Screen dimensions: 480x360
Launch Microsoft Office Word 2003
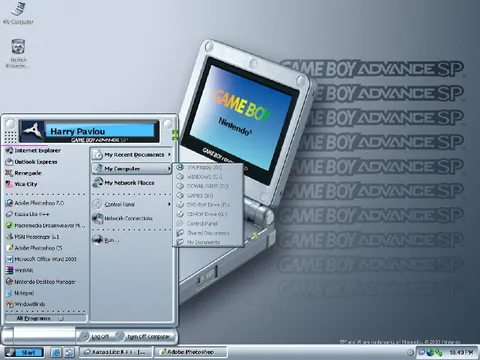click(41, 259)
